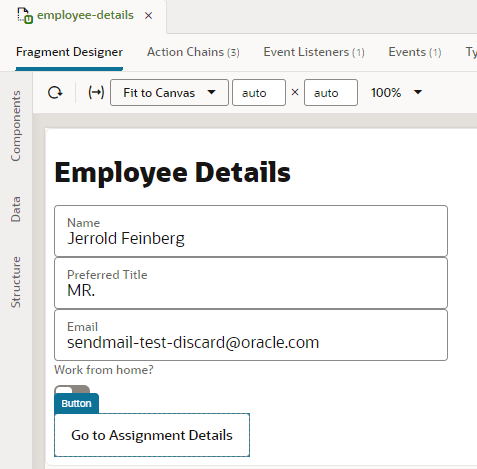The height and width of the screenshot is (469, 477).
Task: Click the multiply sign between the auto size fields
Action: (295, 92)
